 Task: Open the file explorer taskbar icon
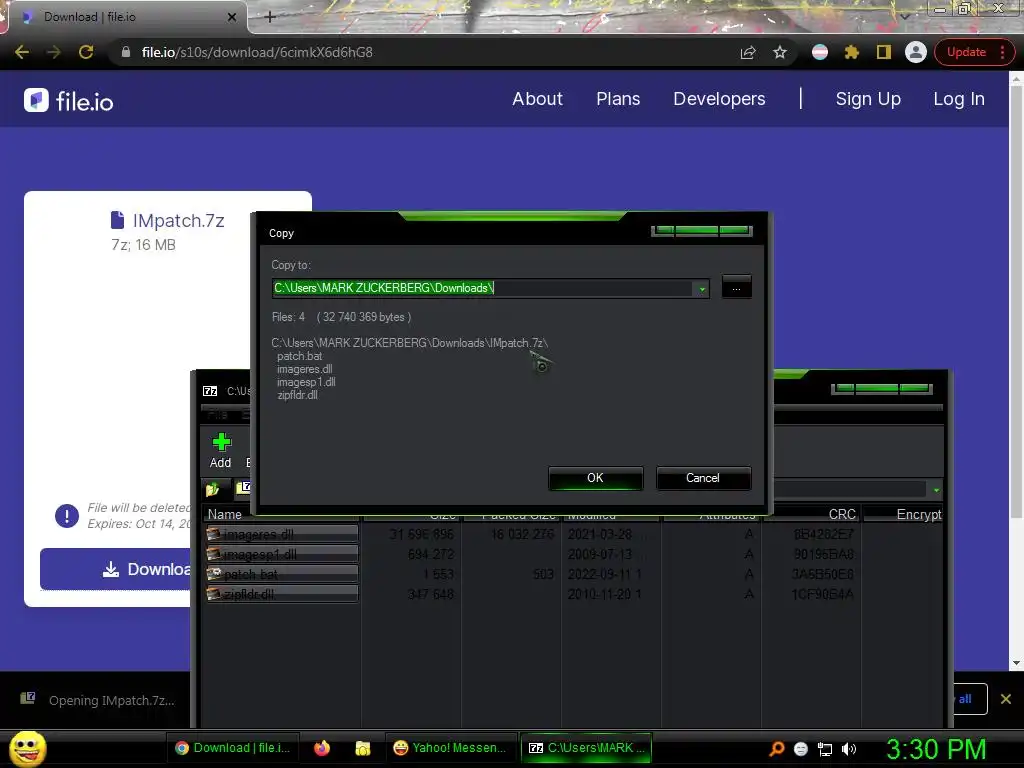pyautogui.click(x=362, y=748)
